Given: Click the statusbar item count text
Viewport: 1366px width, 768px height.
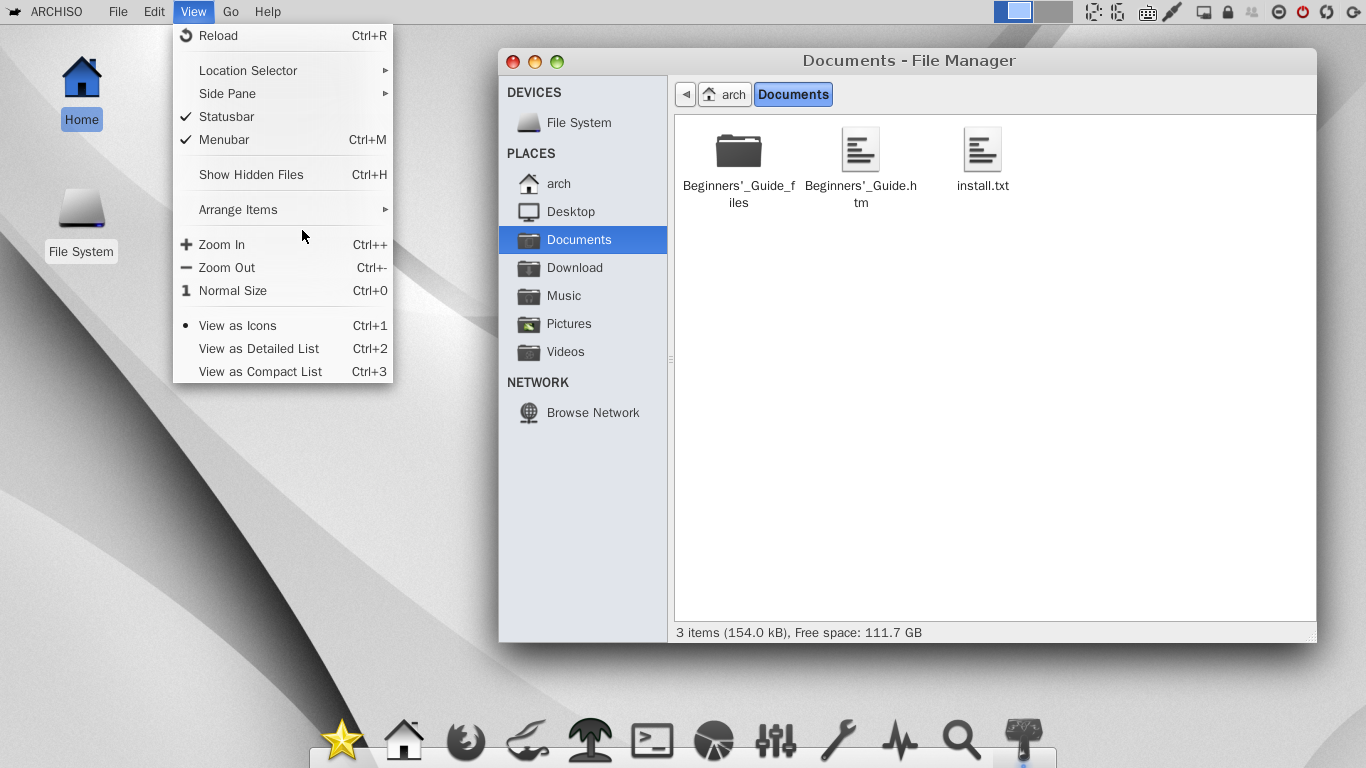Looking at the screenshot, I should pos(799,633).
